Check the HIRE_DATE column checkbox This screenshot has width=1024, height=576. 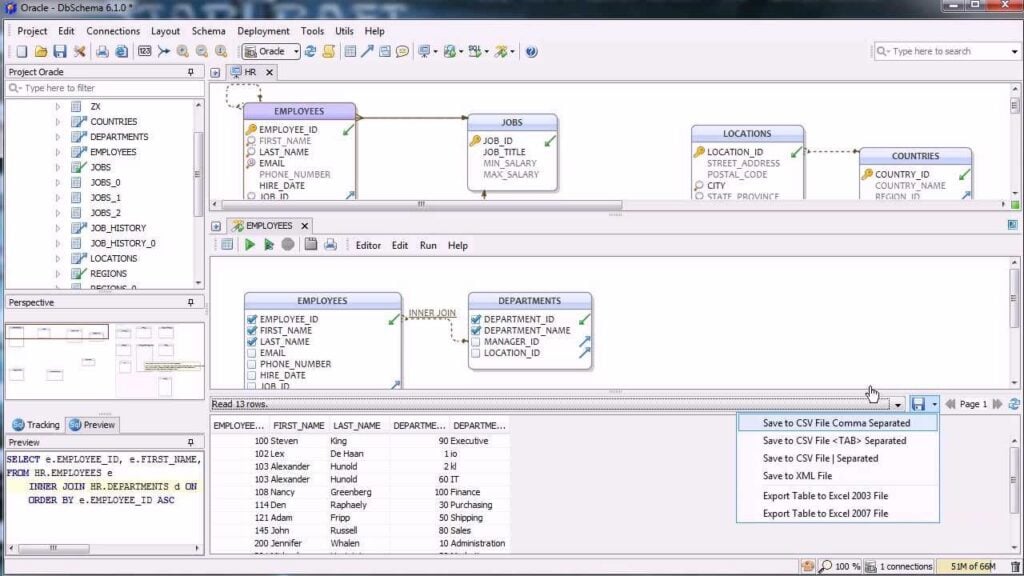click(251, 375)
